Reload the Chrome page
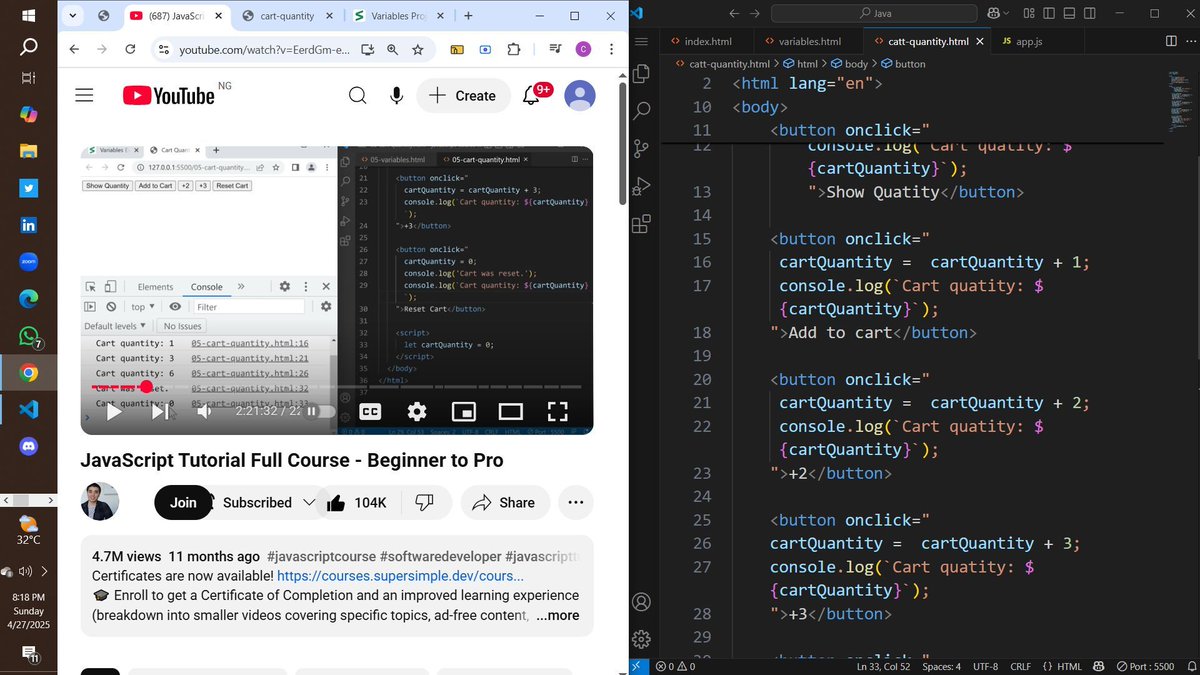Viewport: 1200px width, 675px height. (130, 49)
